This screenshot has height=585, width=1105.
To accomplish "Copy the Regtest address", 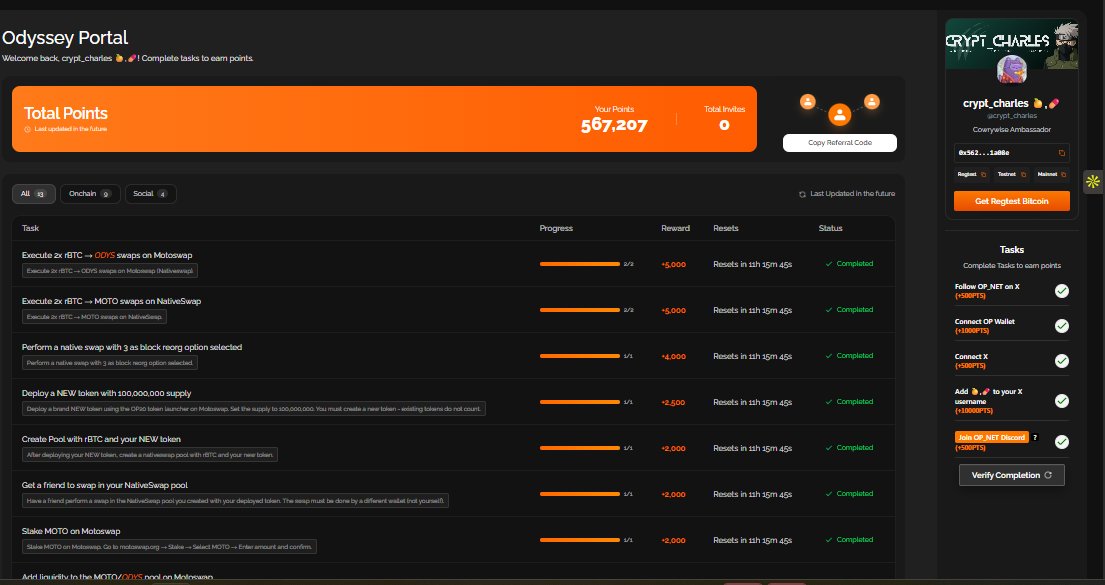I will tap(984, 175).
